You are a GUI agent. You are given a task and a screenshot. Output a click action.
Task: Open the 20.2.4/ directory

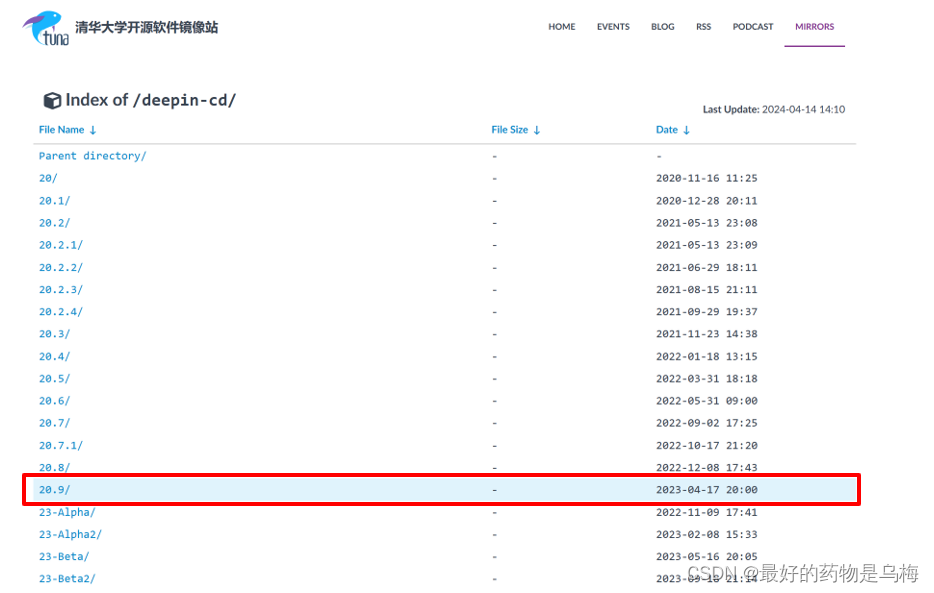(x=65, y=311)
